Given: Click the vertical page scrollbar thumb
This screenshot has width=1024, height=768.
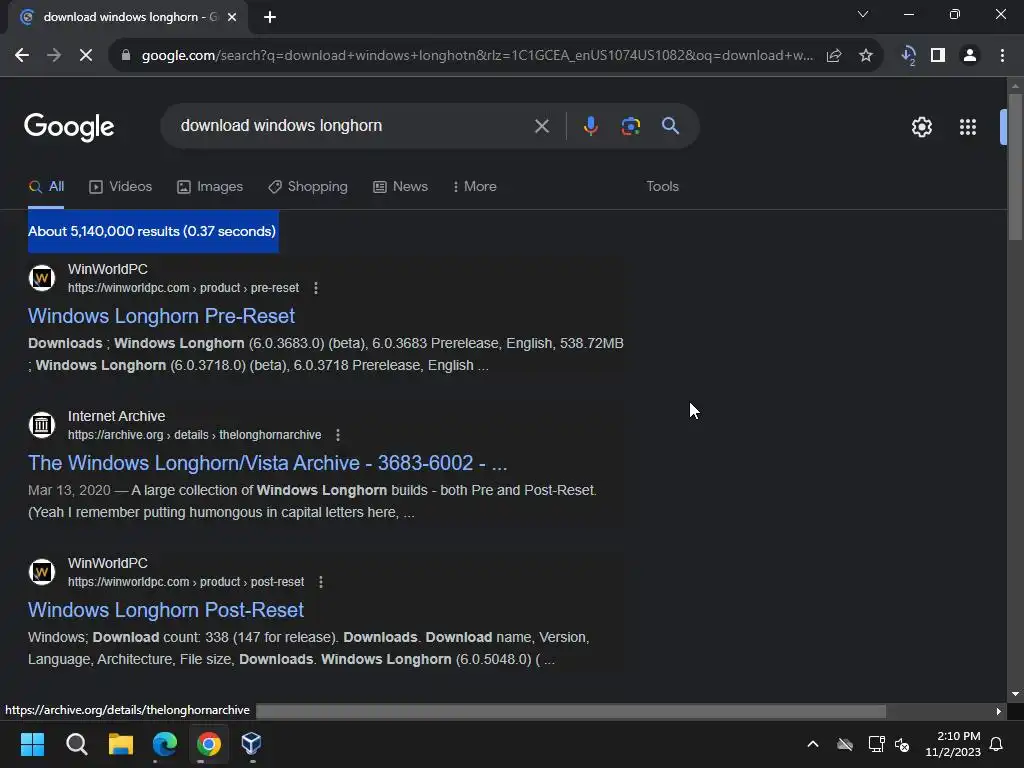Looking at the screenshot, I should (1015, 167).
